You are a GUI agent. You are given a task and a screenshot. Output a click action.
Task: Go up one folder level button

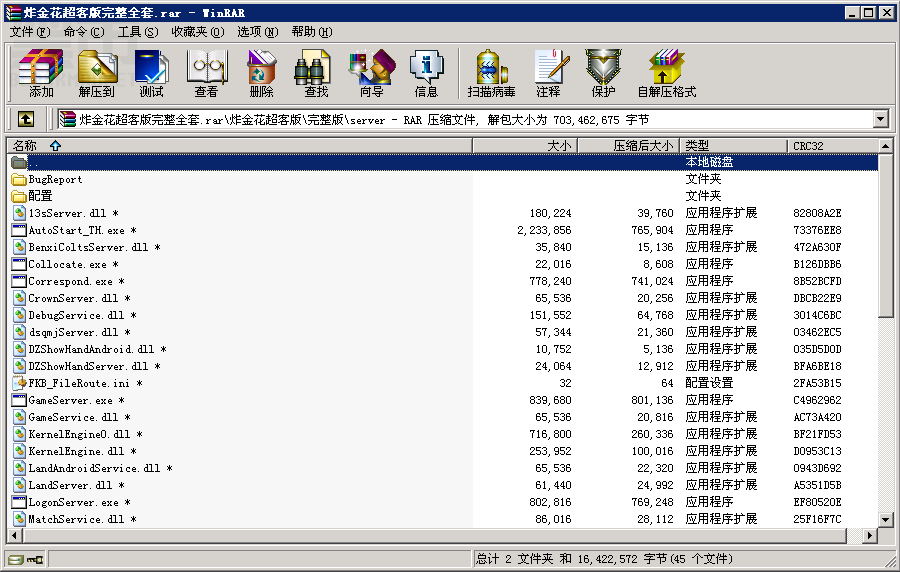coord(26,119)
